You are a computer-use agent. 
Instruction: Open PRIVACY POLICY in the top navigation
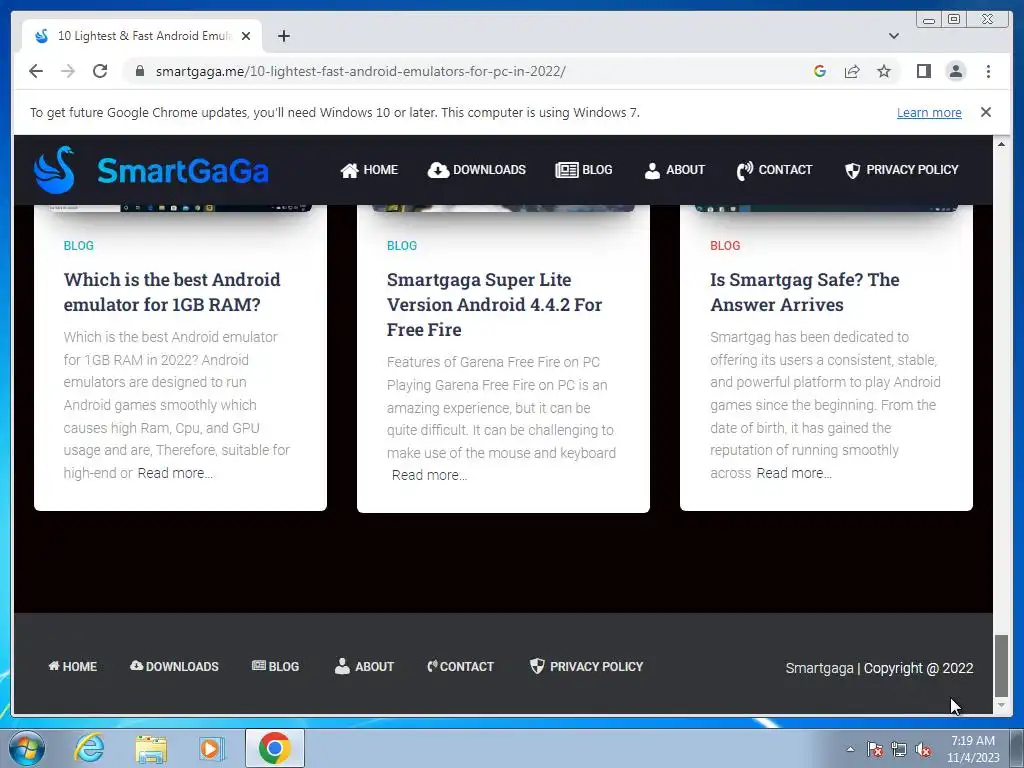[x=902, y=170]
